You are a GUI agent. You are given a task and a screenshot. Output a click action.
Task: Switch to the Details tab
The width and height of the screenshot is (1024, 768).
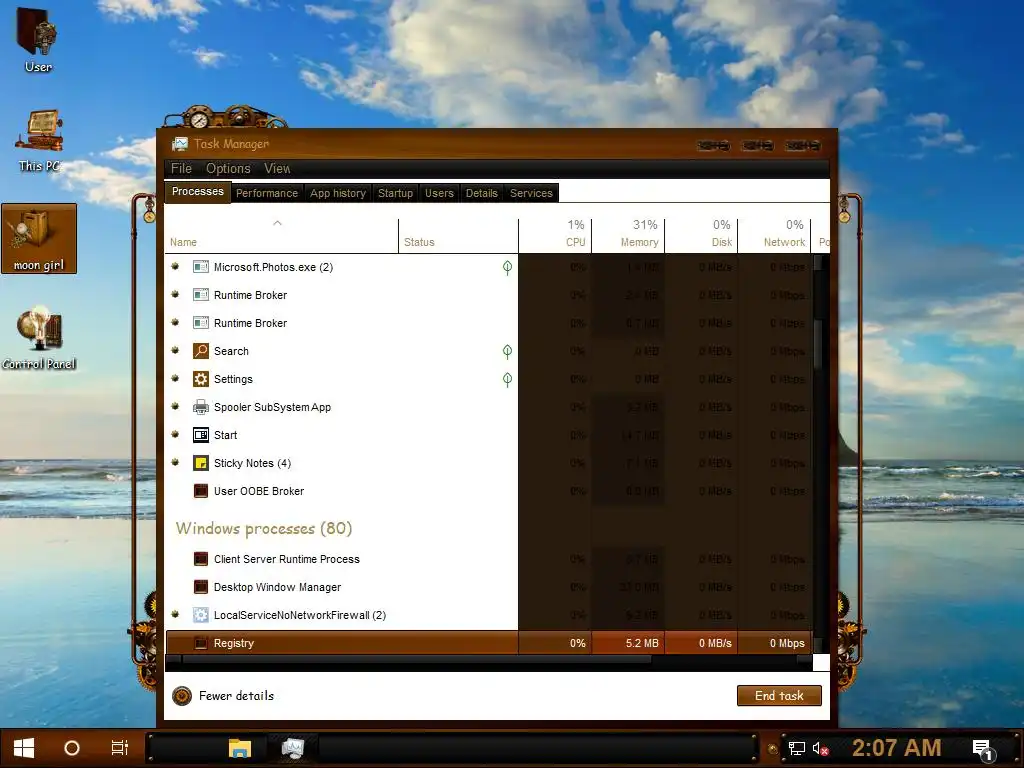(x=481, y=193)
